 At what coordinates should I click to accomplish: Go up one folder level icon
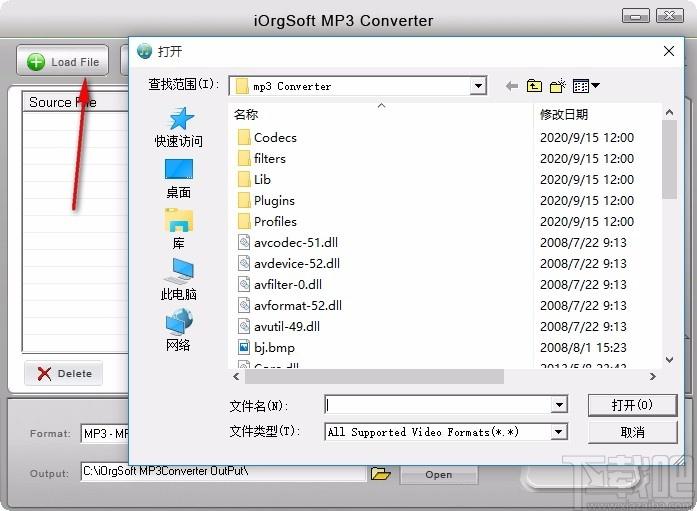pos(534,85)
